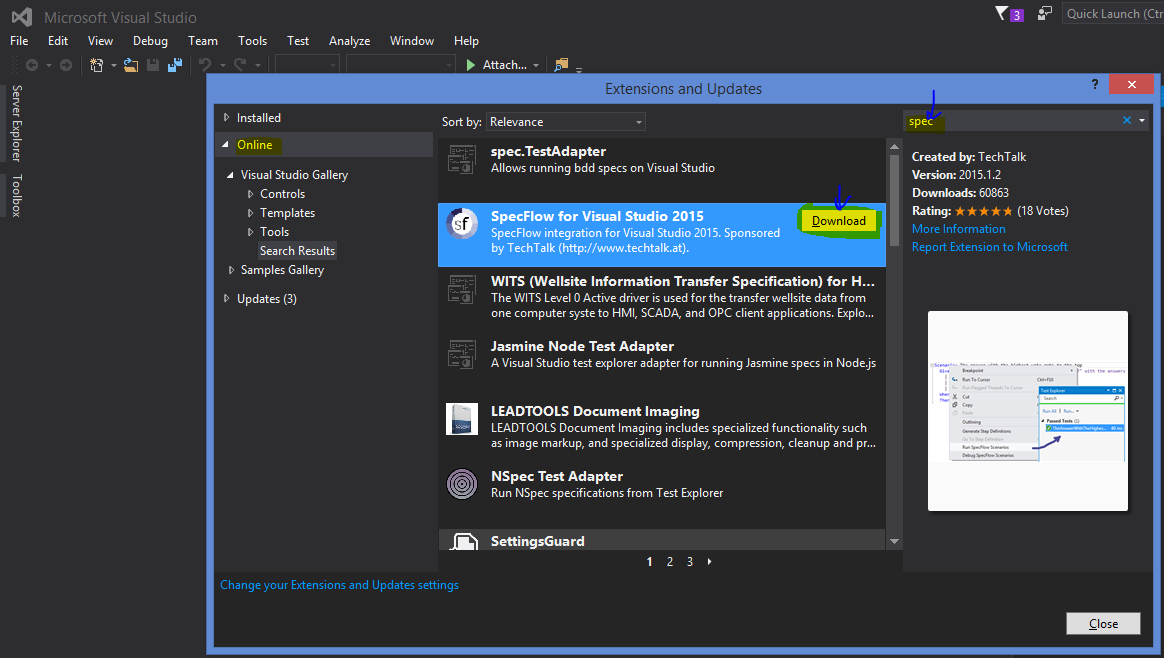Click the Help question mark in the dialog titlebar
1164x658 pixels.
click(x=1094, y=85)
